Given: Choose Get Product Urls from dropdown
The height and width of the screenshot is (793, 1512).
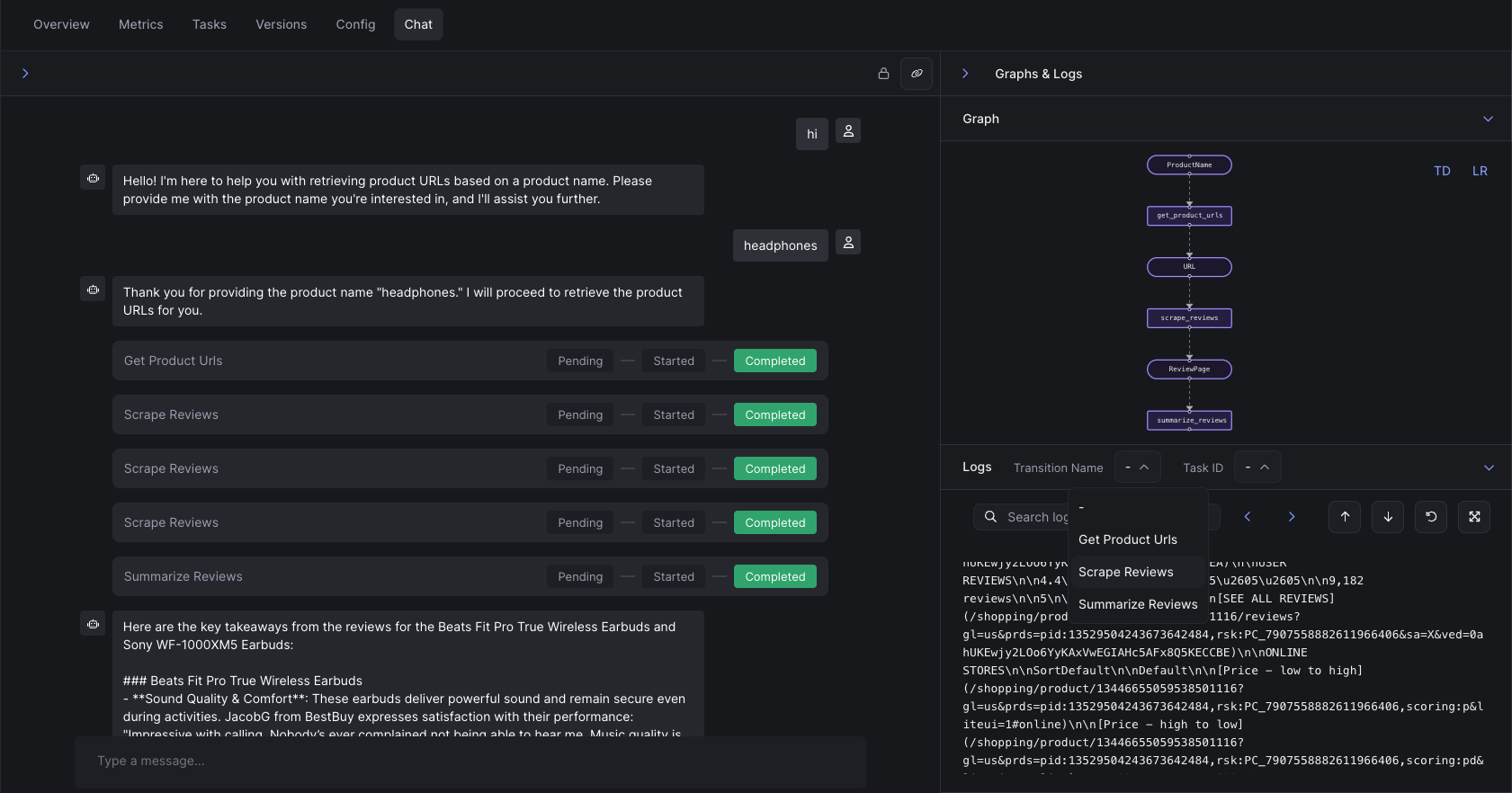Looking at the screenshot, I should [1137, 539].
